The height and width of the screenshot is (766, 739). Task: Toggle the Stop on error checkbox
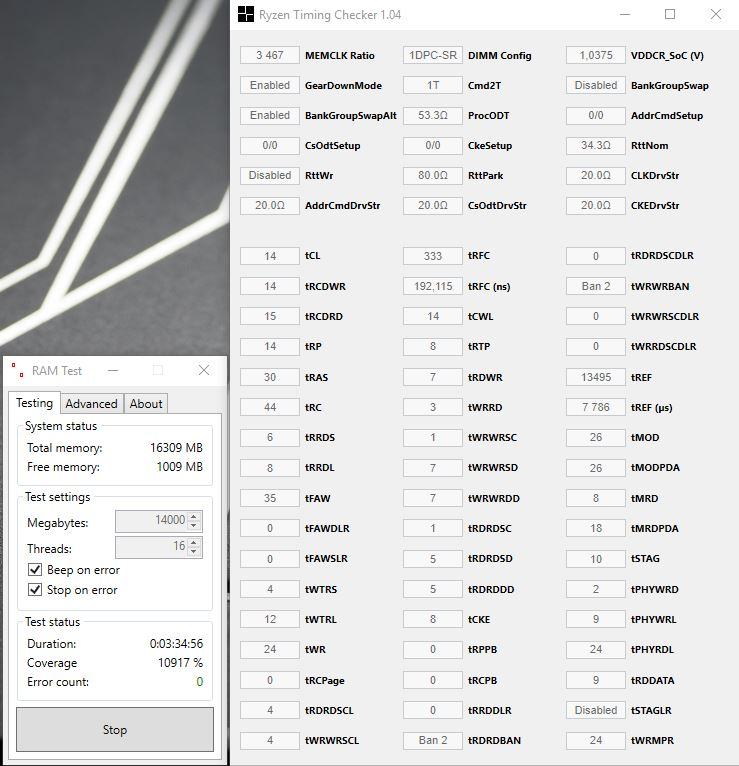[x=35, y=590]
